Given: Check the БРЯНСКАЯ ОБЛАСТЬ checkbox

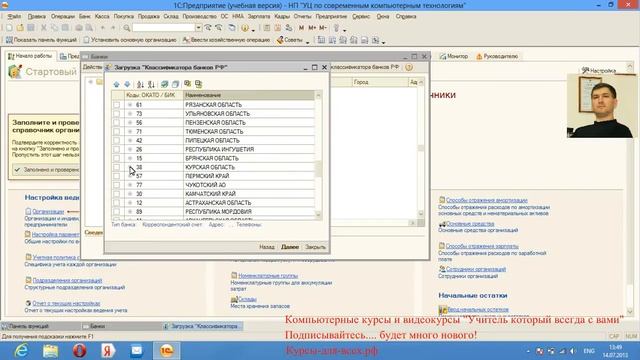Looking at the screenshot, I should 117,158.
